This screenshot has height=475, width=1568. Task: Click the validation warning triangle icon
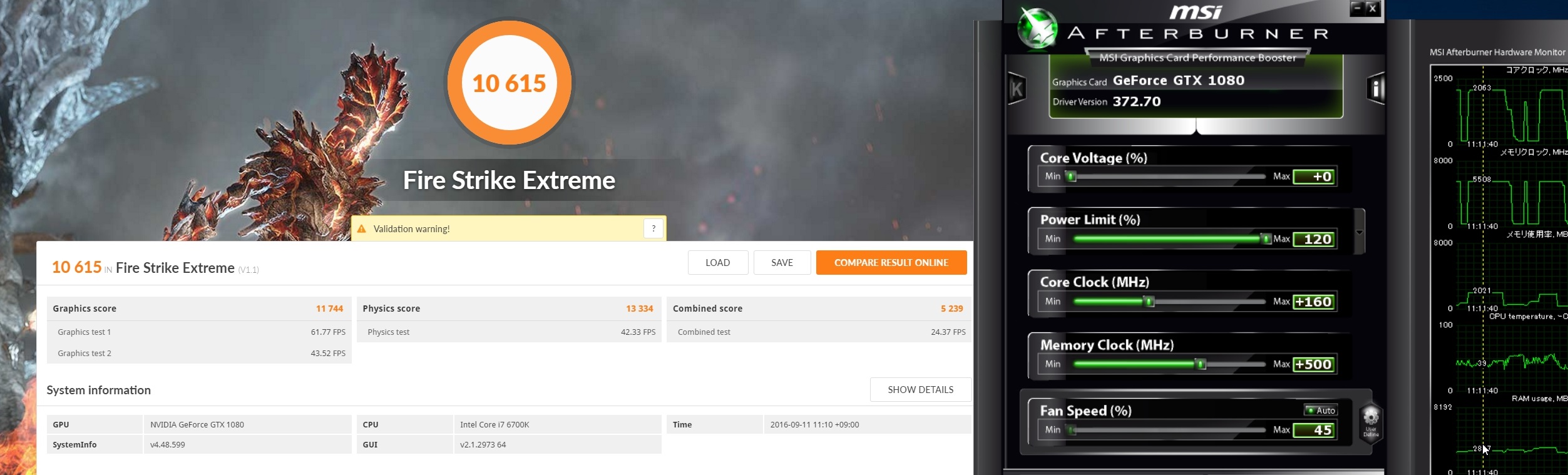click(x=361, y=229)
